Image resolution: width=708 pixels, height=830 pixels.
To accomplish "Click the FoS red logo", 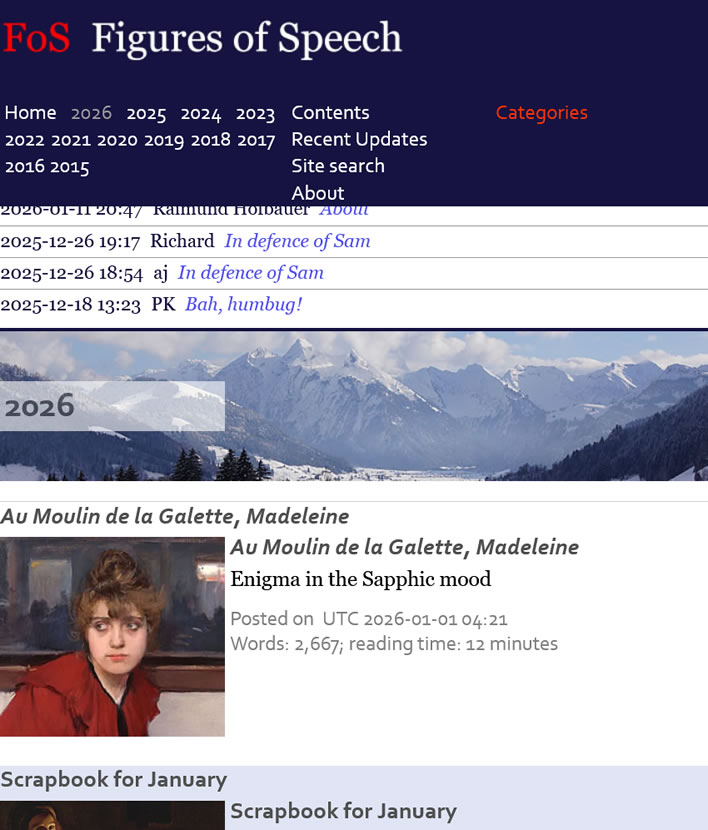I will (x=36, y=39).
